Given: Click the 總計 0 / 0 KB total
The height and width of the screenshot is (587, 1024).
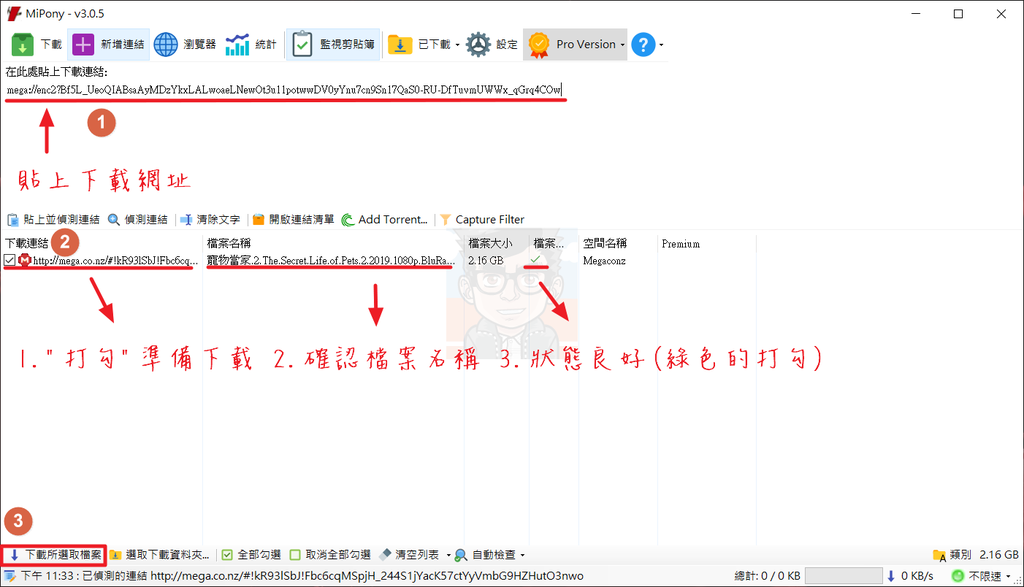Looking at the screenshot, I should click(767, 576).
